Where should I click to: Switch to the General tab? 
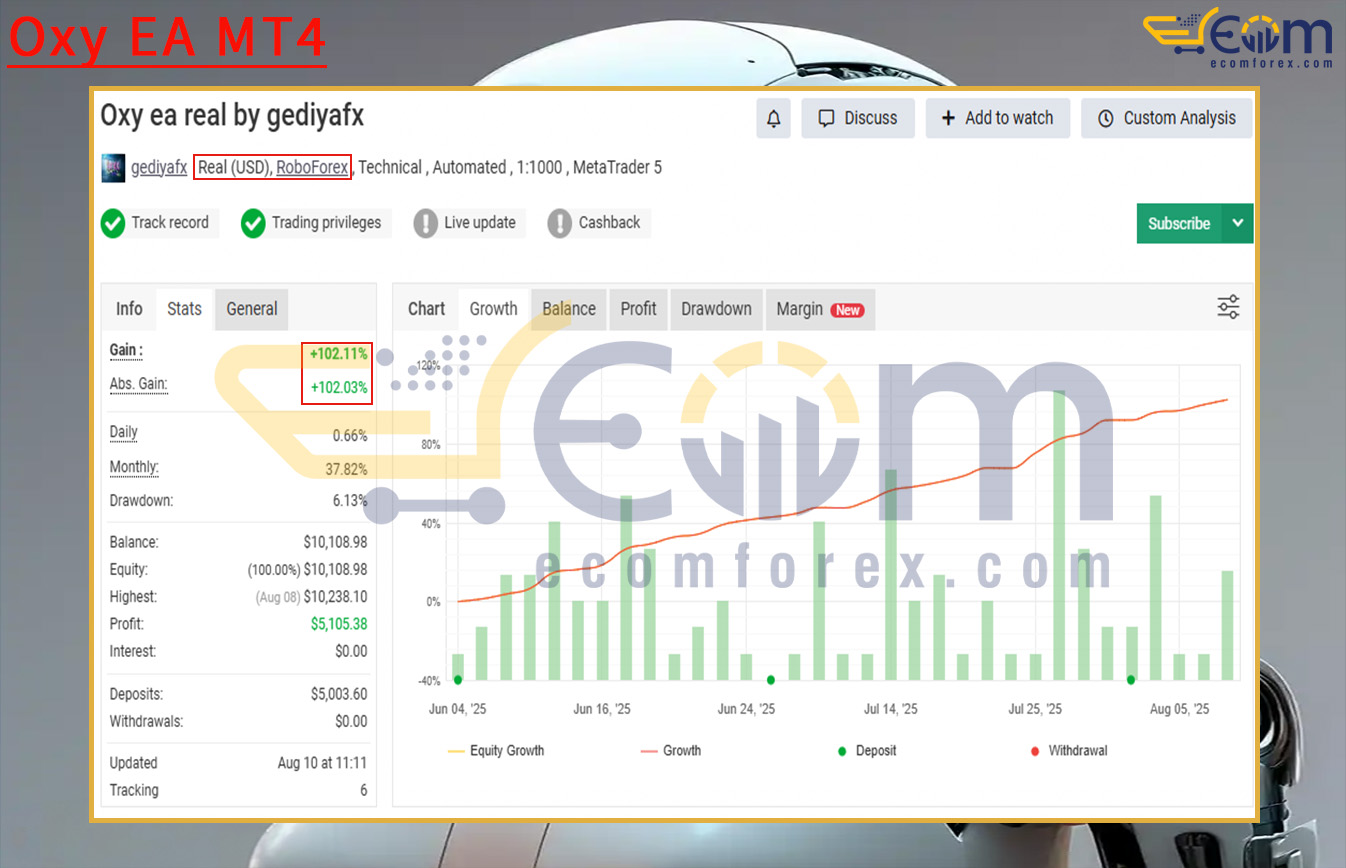coord(252,309)
